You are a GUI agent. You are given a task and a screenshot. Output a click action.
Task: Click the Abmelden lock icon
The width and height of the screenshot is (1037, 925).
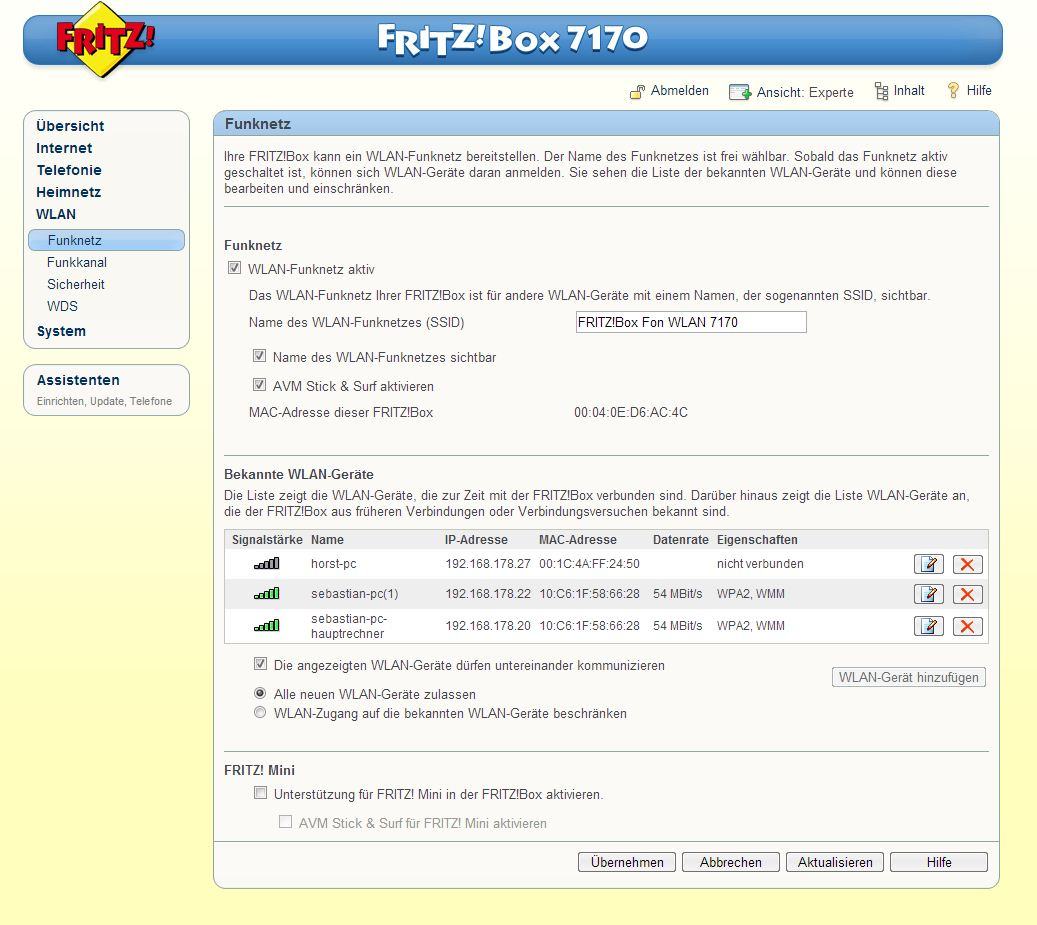637,91
